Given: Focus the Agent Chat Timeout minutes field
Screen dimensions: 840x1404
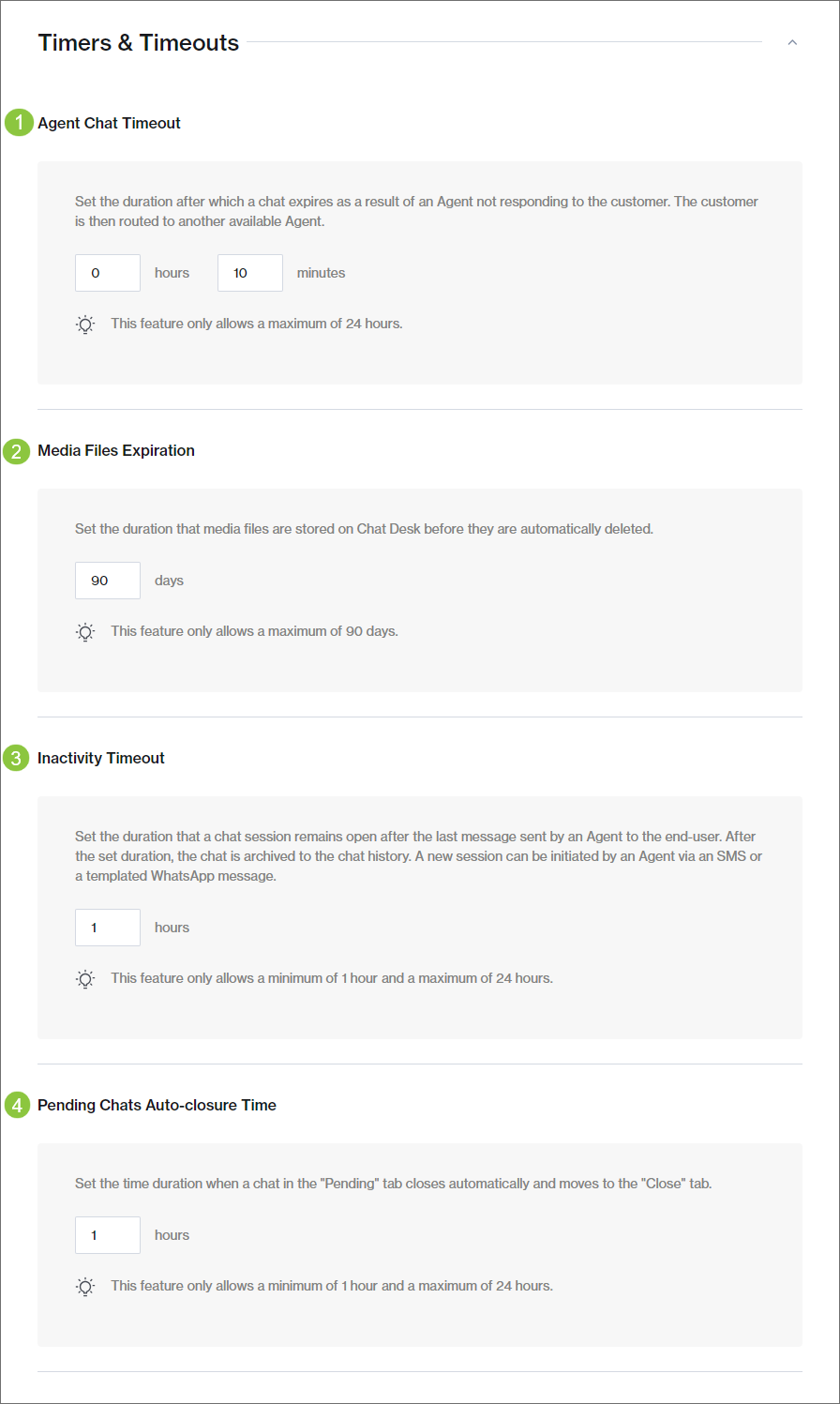Looking at the screenshot, I should tap(250, 273).
